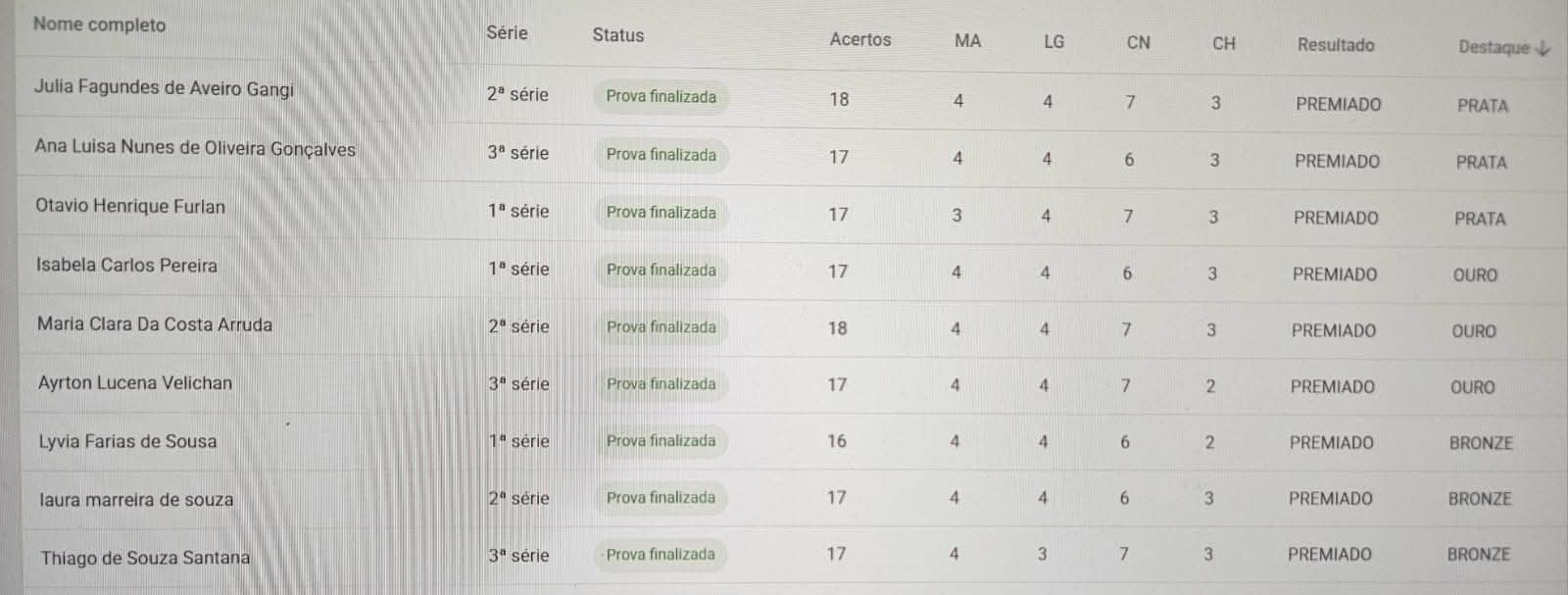Click the Série column header
This screenshot has width=1568, height=595.
507,32
